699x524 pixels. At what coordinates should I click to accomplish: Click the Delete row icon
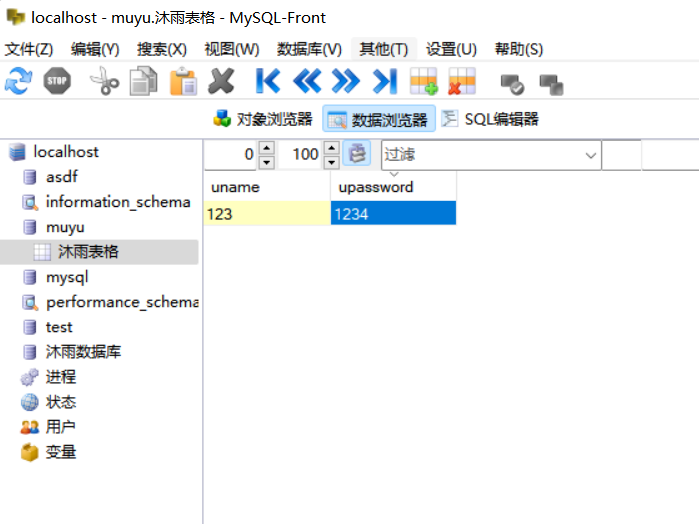point(462,81)
